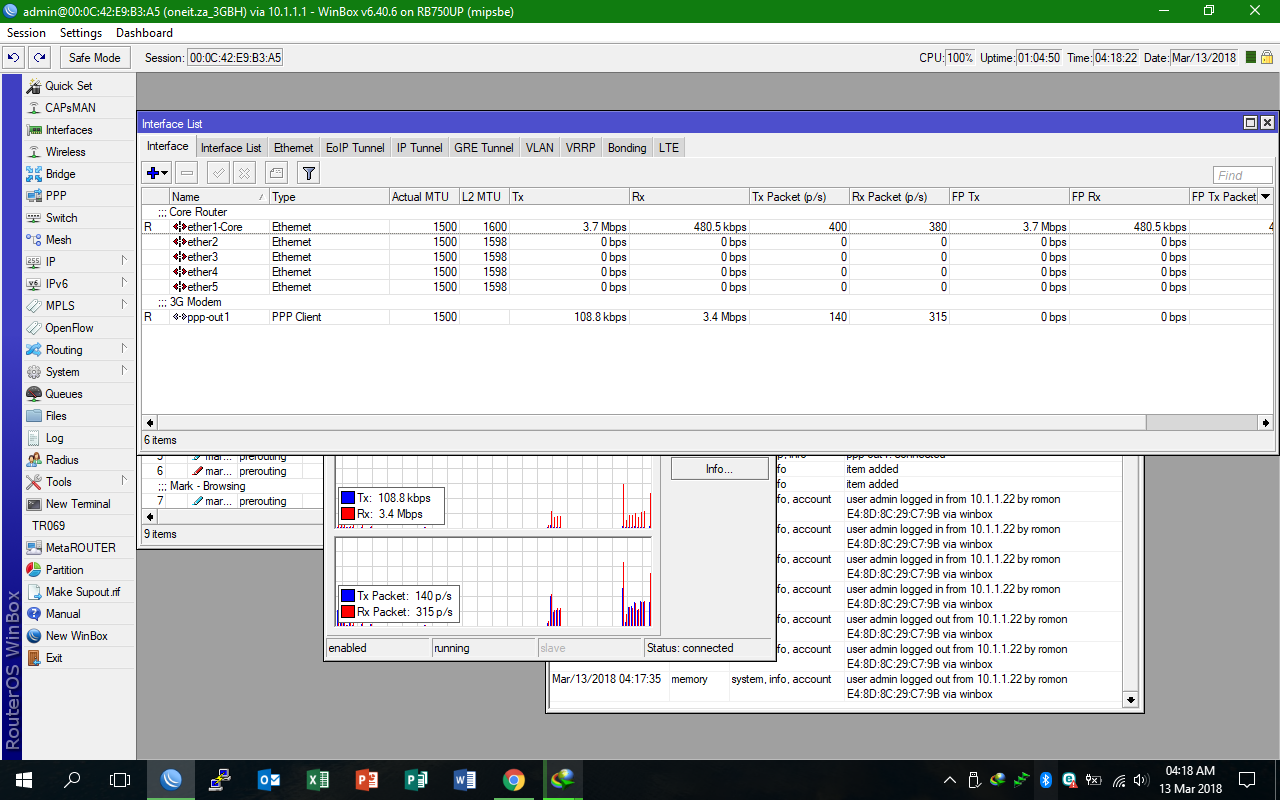Image resolution: width=1280 pixels, height=800 pixels.
Task: Select the ether3 interface row
Action: click(x=707, y=257)
